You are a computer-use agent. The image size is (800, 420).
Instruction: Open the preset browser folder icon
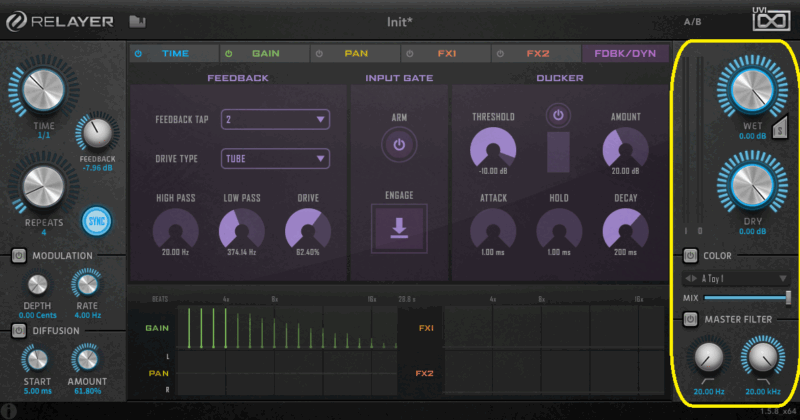(x=137, y=21)
